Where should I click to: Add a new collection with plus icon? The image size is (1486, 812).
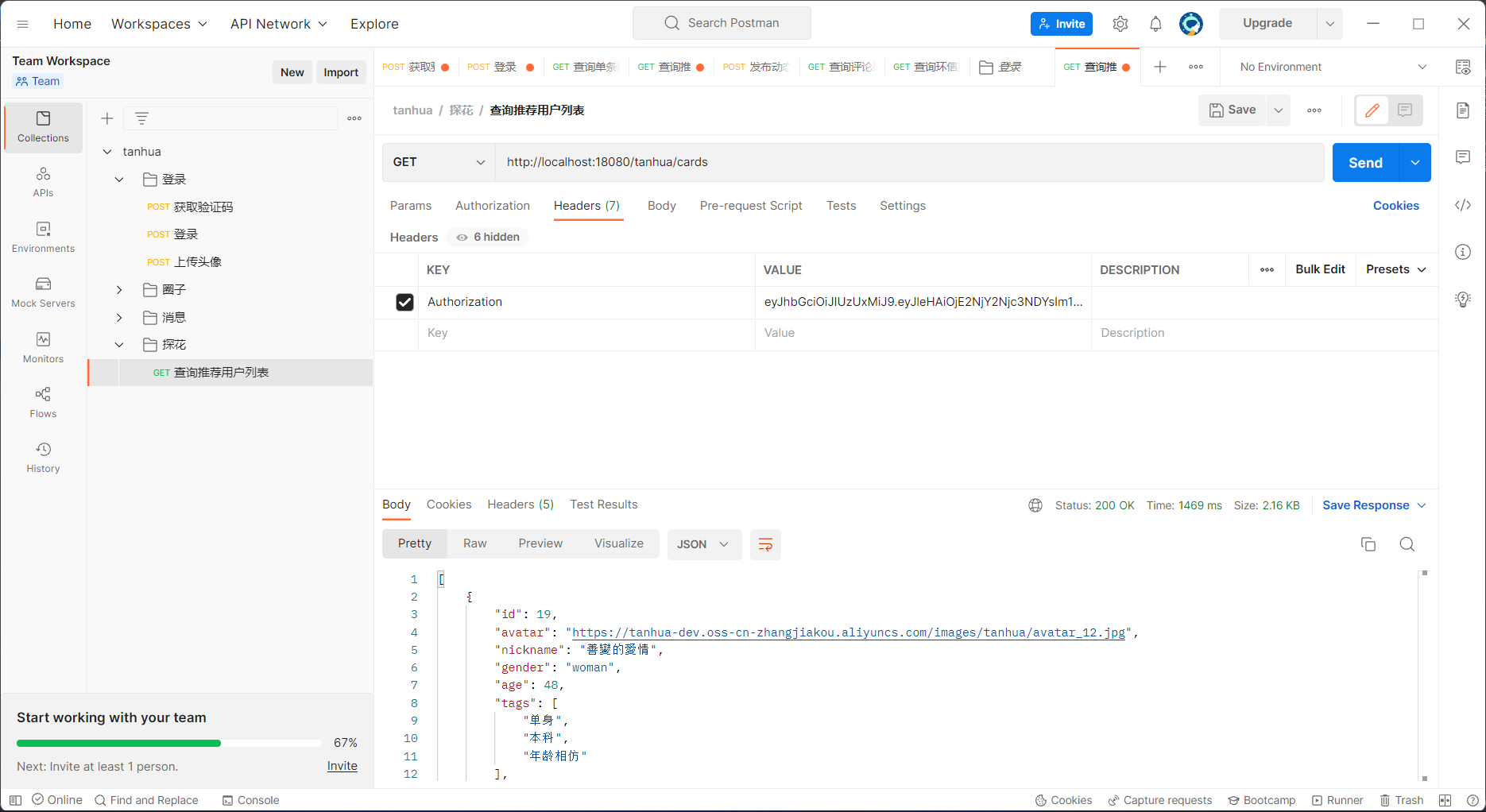click(107, 118)
